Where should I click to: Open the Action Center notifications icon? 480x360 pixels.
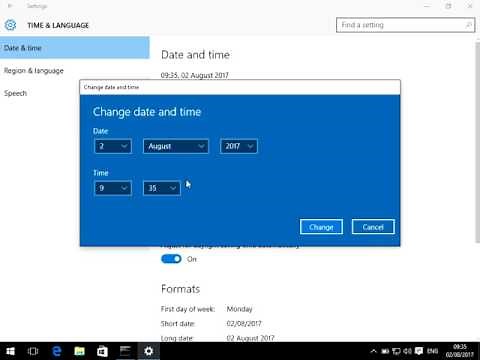pyautogui.click(x=419, y=351)
